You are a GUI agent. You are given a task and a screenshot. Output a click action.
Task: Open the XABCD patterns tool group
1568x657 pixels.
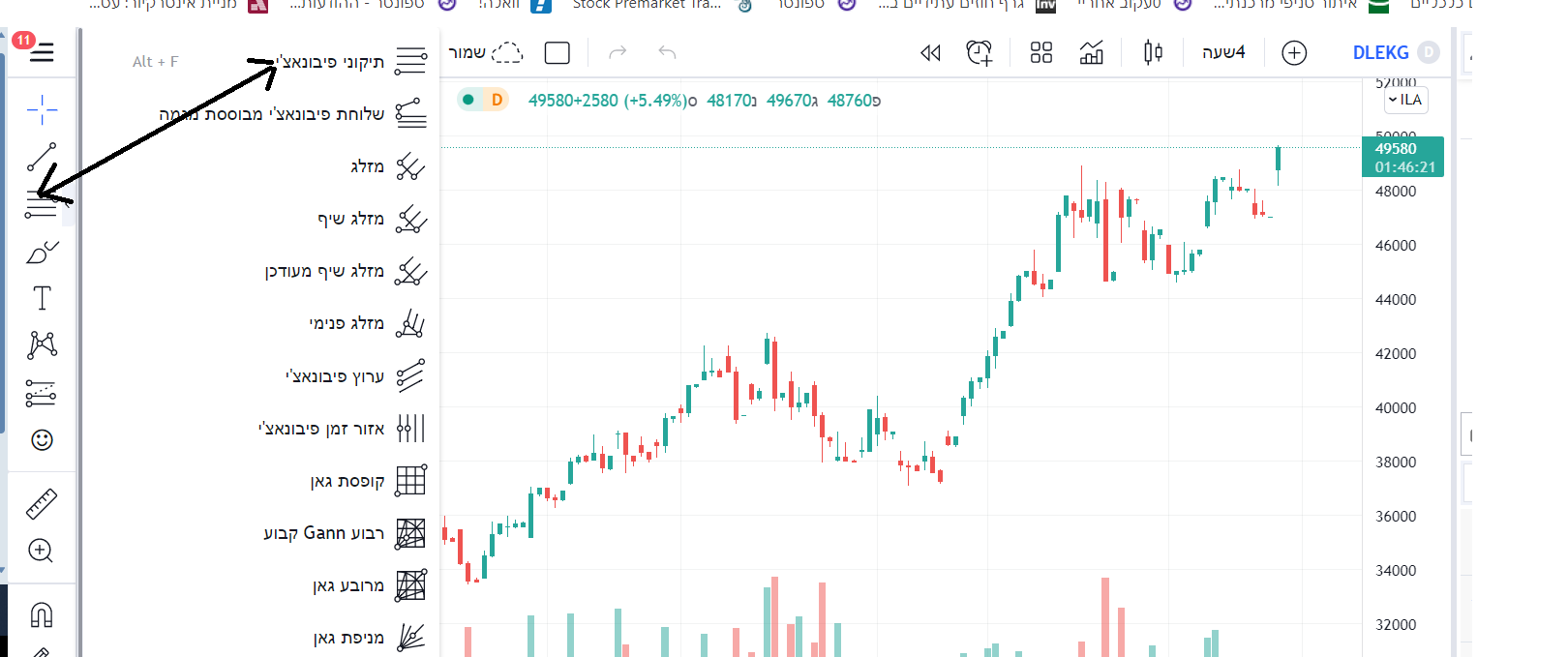(42, 344)
